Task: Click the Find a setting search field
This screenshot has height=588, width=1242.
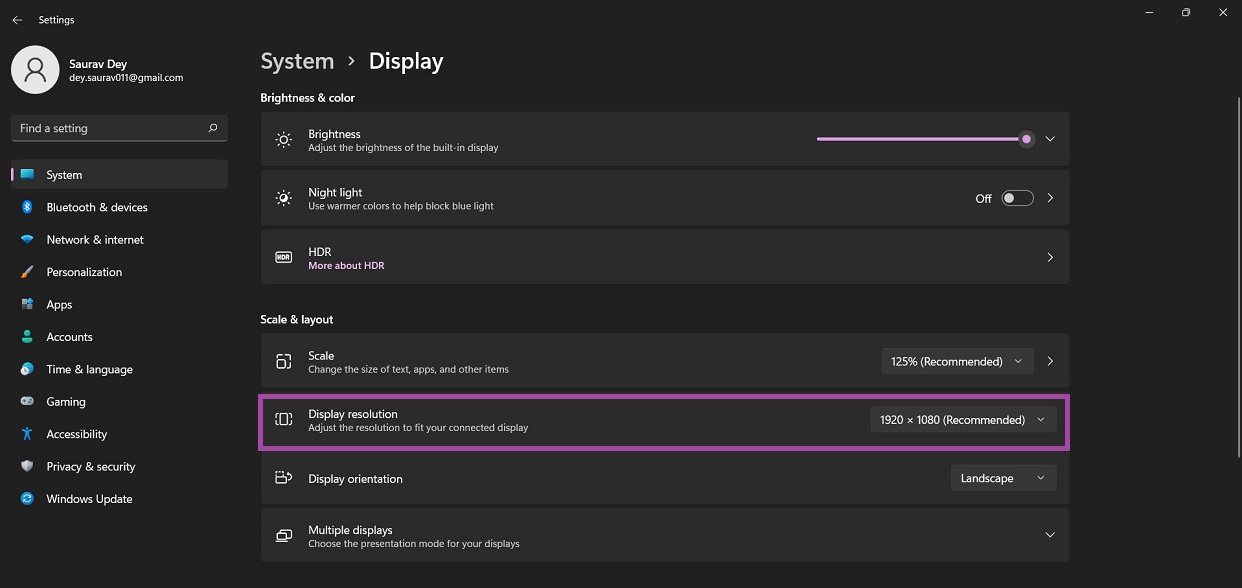Action: pos(118,128)
